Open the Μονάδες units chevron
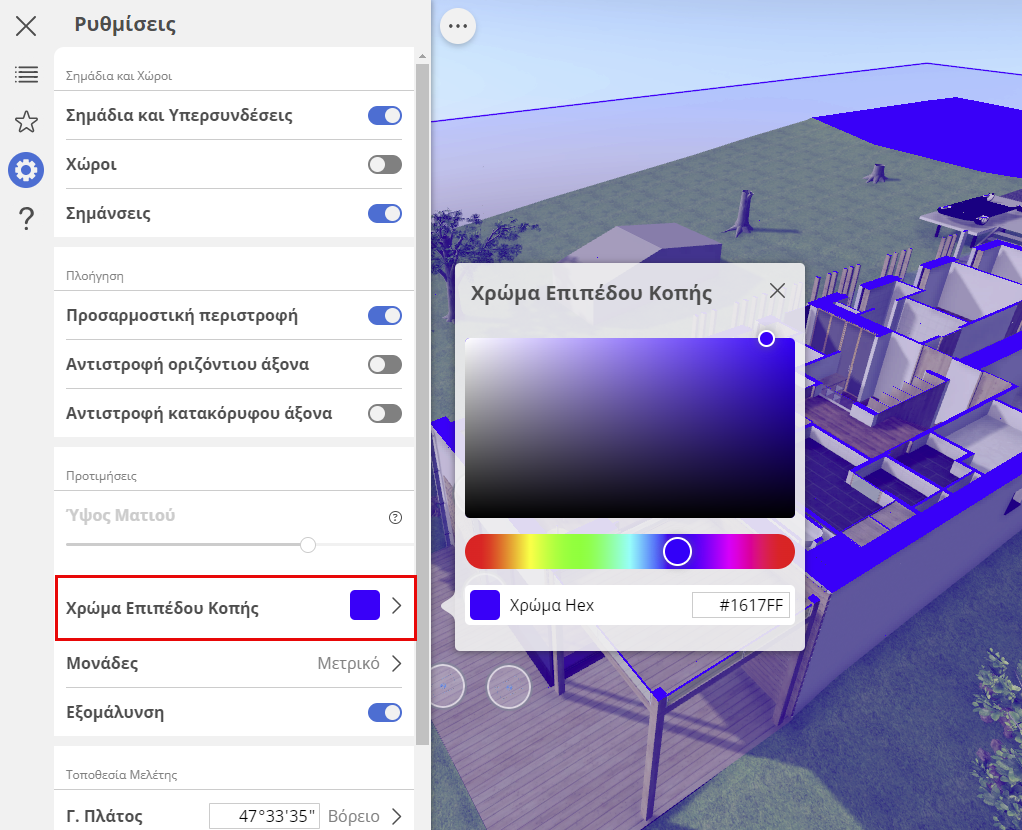The width and height of the screenshot is (1022, 830). (396, 664)
